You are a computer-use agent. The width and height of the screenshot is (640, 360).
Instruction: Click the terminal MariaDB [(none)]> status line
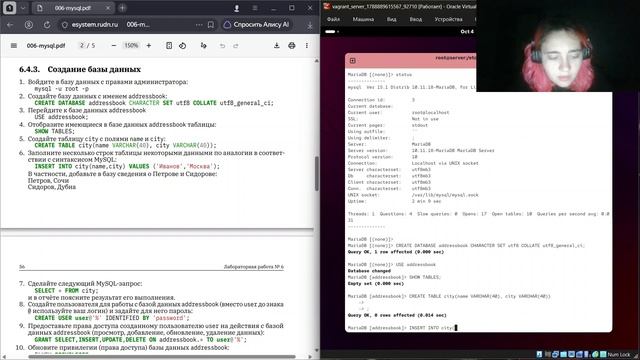point(380,75)
